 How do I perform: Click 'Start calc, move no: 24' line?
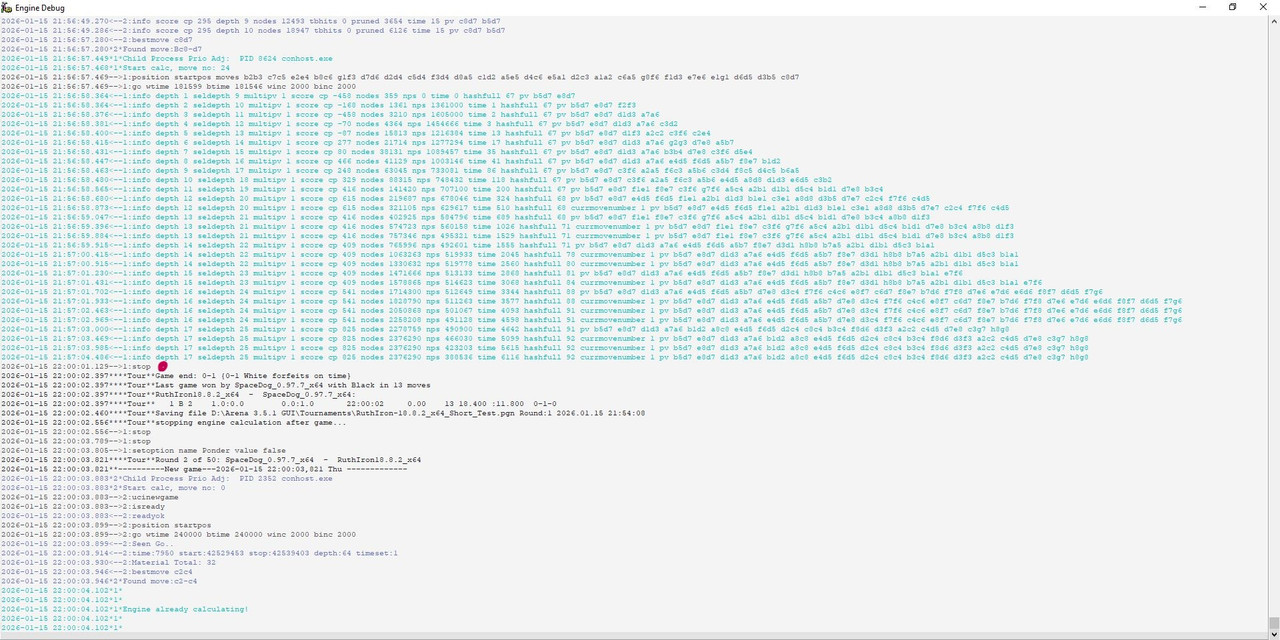pos(115,67)
